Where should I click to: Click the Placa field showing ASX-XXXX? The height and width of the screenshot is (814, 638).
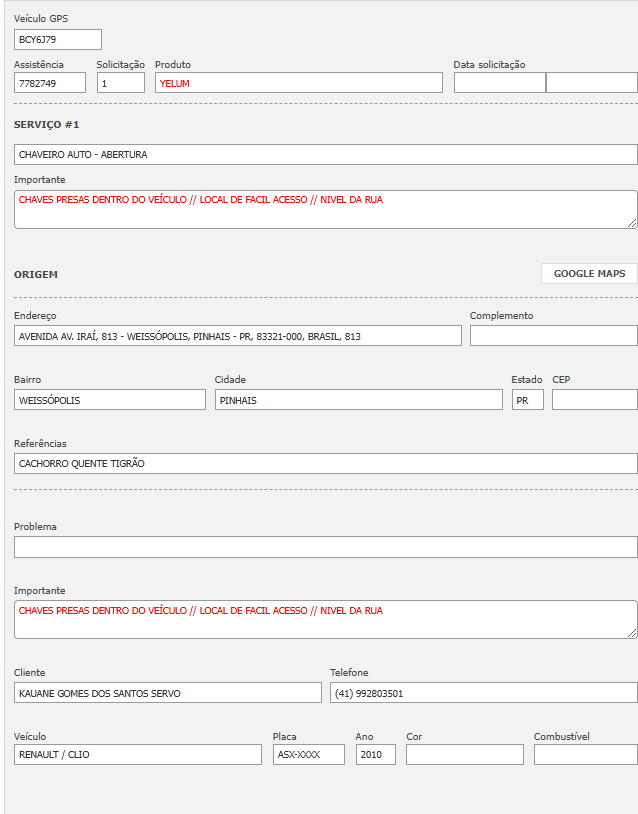coord(308,755)
